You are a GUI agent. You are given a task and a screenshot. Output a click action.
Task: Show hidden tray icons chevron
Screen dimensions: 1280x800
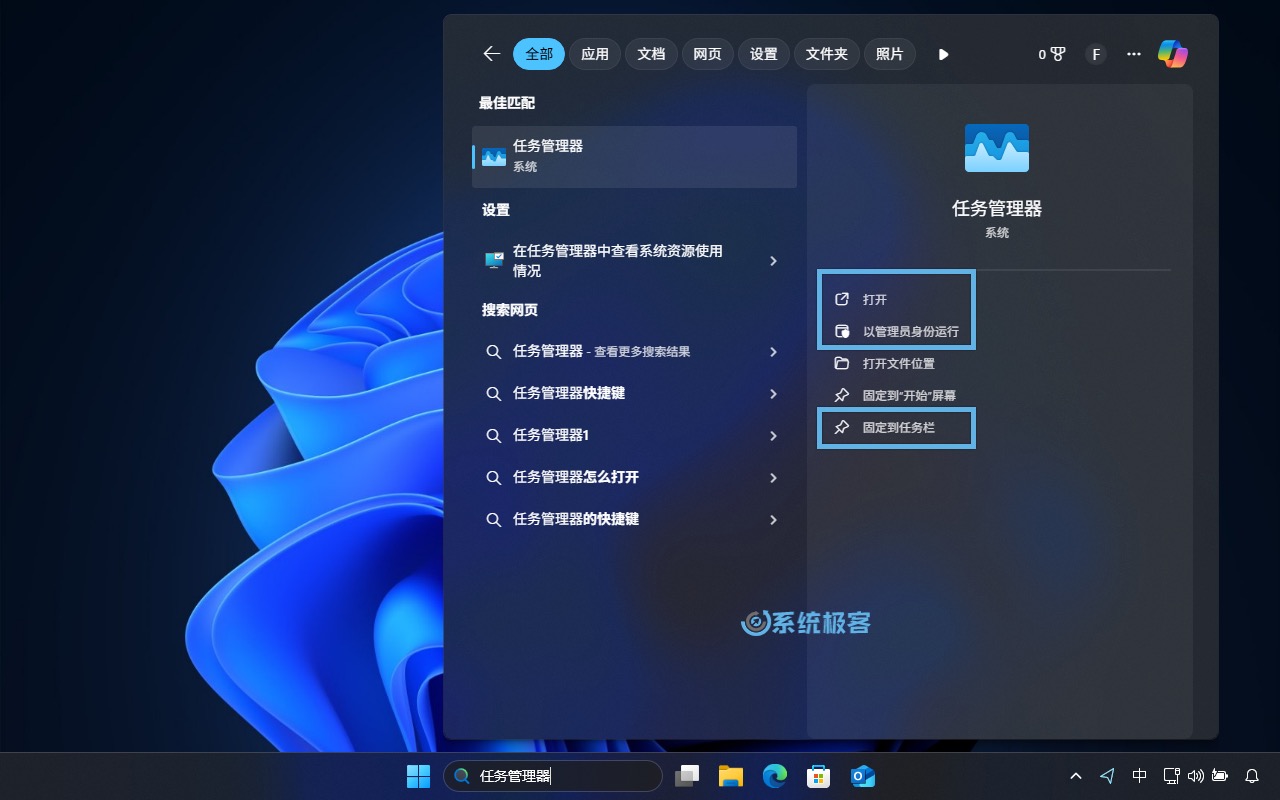tap(1076, 776)
